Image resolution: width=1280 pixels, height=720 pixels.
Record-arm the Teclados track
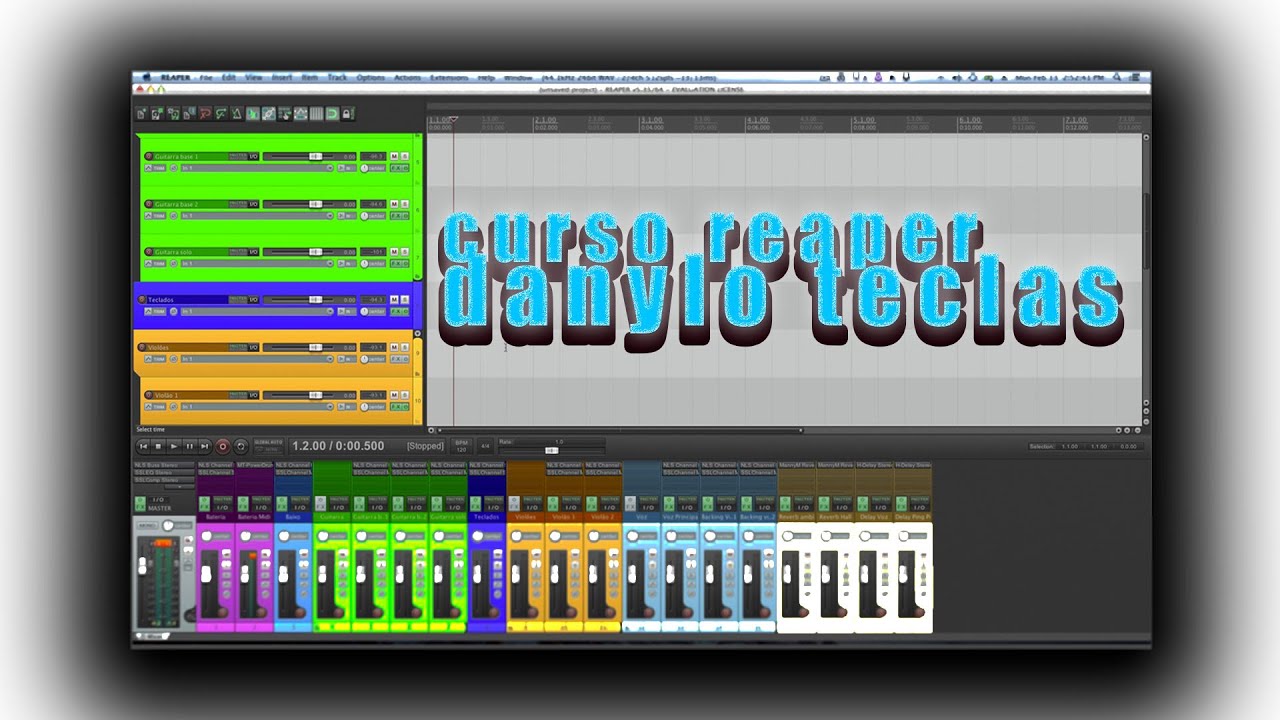[x=141, y=299]
